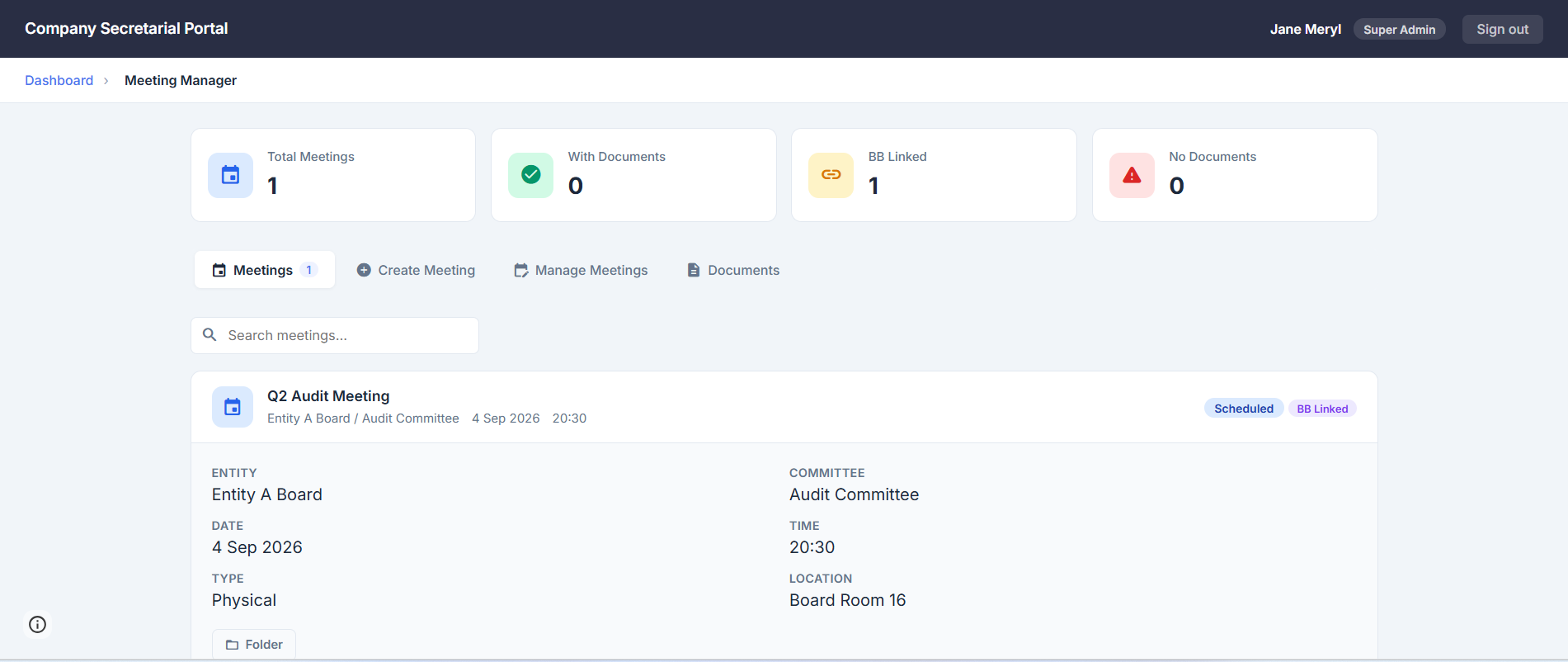Click the Physical meeting type value

pyautogui.click(x=244, y=600)
